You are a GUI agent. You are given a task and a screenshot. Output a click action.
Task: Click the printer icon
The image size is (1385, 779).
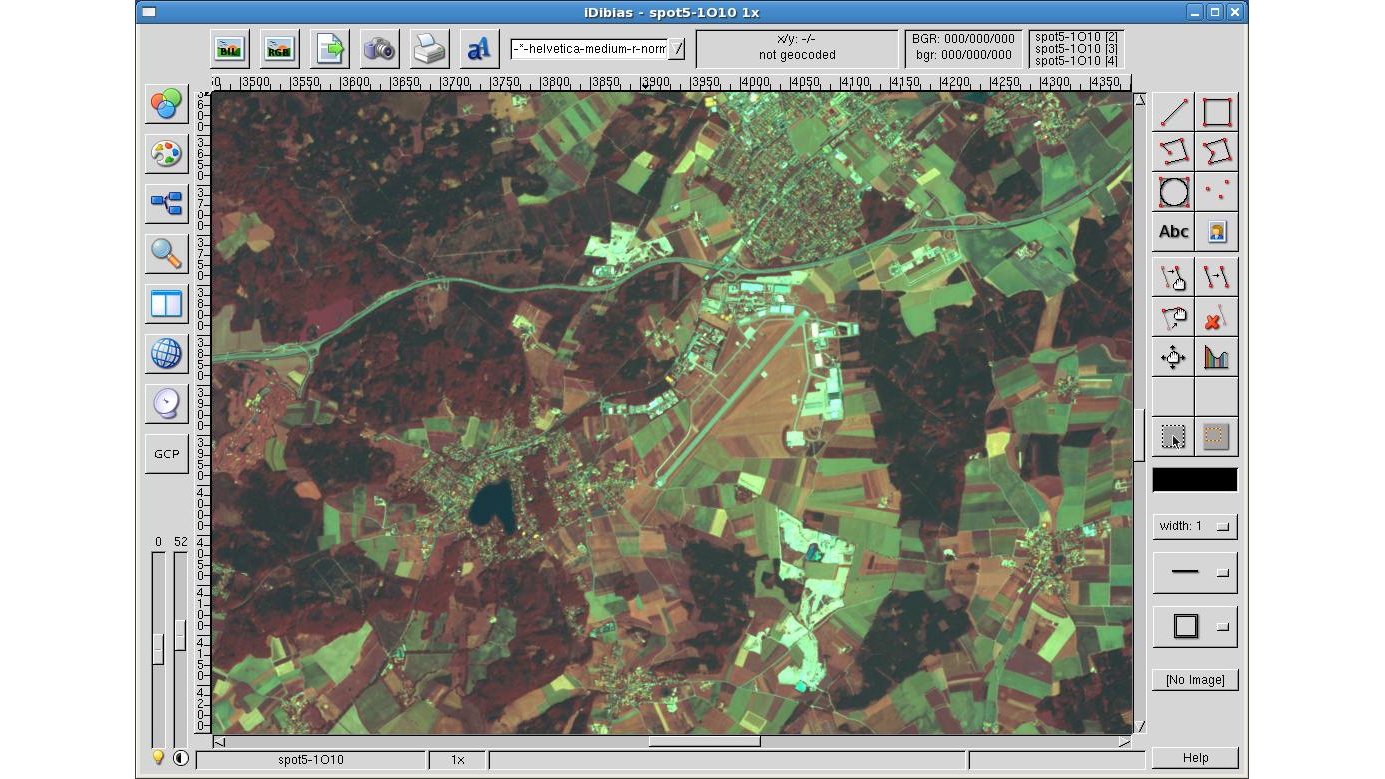click(x=429, y=48)
